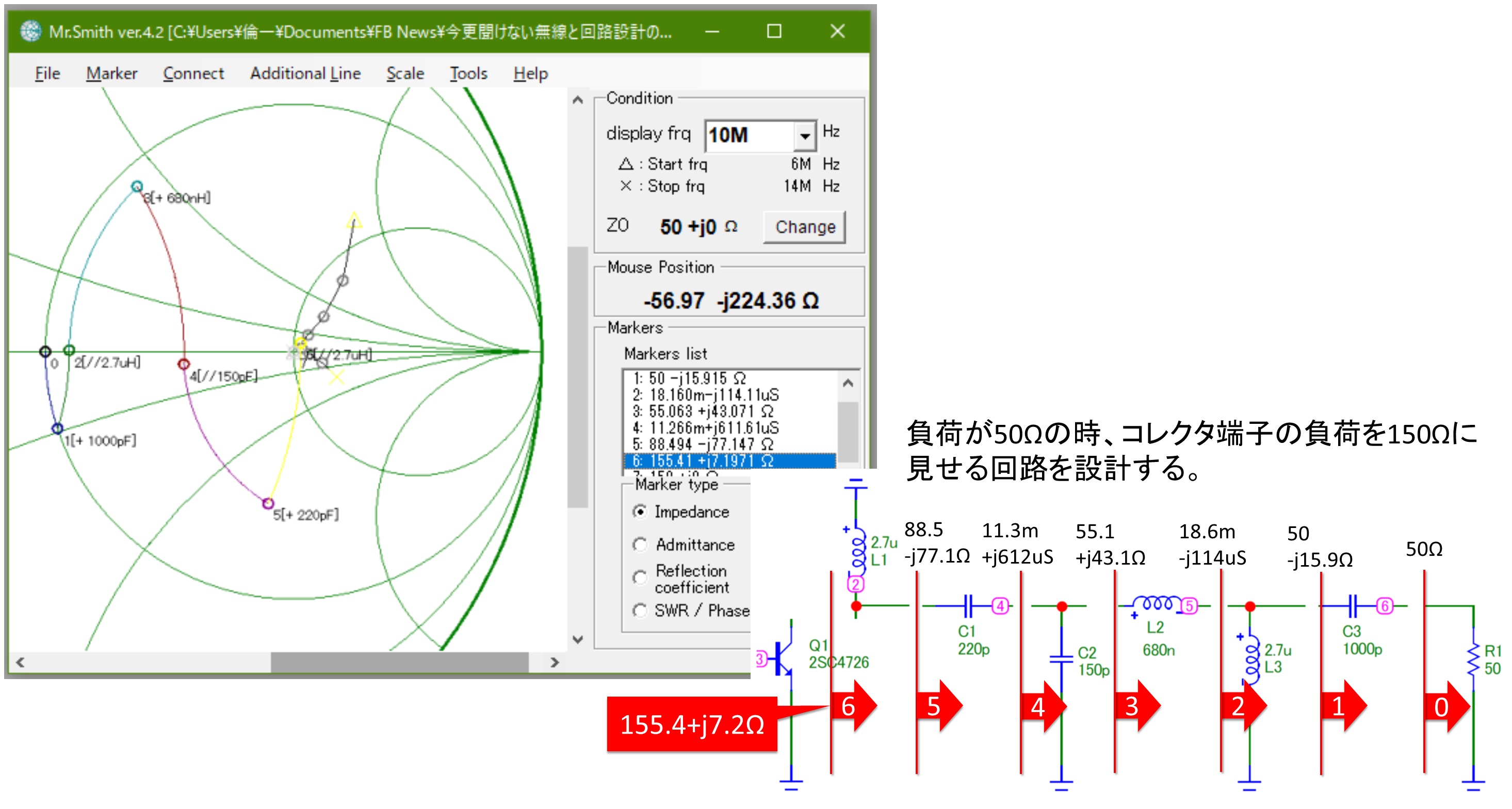Click the Stop frq 14M value
This screenshot has height=809, width=1512.
[x=797, y=186]
